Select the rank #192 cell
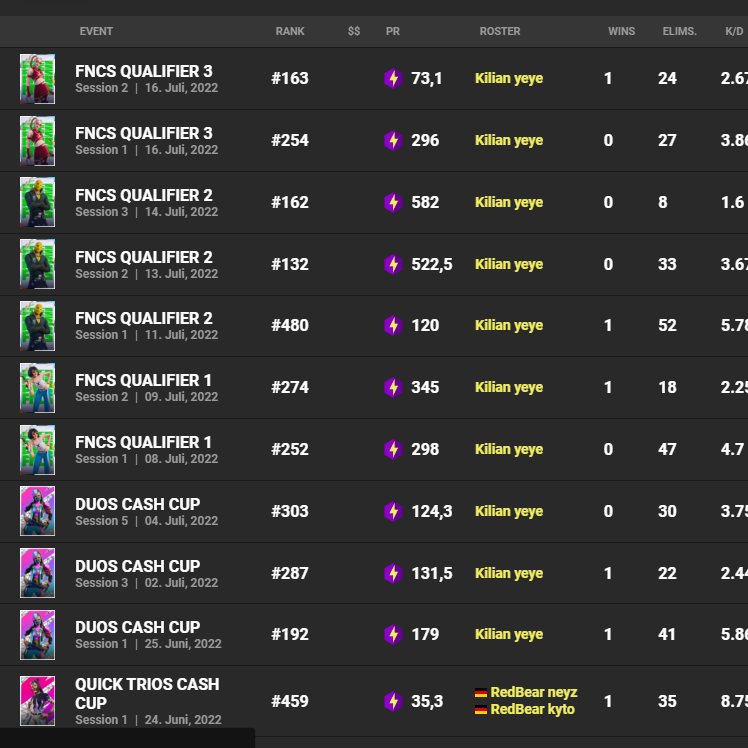The width and height of the screenshot is (748, 748). pyautogui.click(x=290, y=634)
